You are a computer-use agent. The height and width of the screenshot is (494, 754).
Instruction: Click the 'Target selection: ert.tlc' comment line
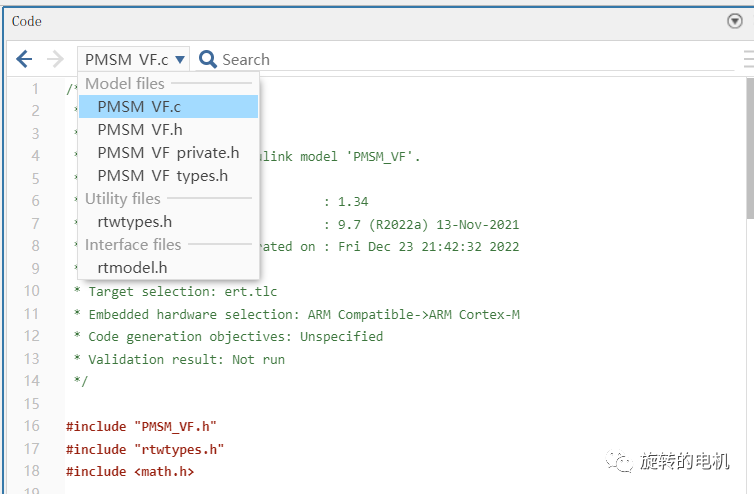click(x=176, y=291)
